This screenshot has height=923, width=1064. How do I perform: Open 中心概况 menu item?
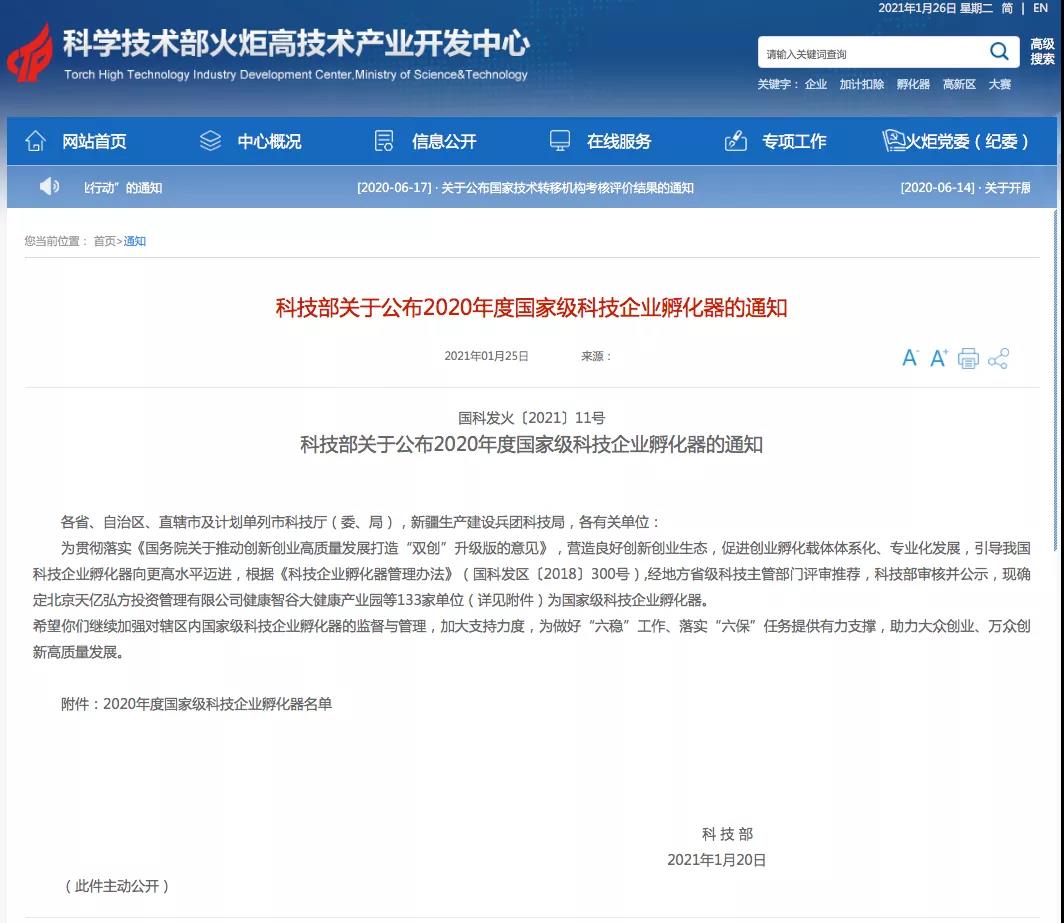[269, 141]
